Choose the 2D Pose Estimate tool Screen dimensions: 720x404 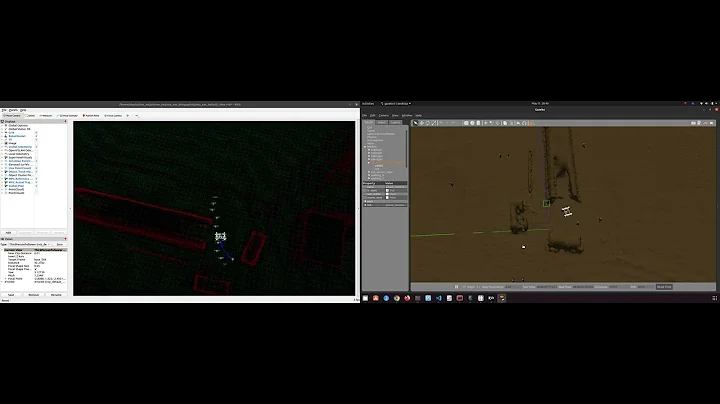67,116
